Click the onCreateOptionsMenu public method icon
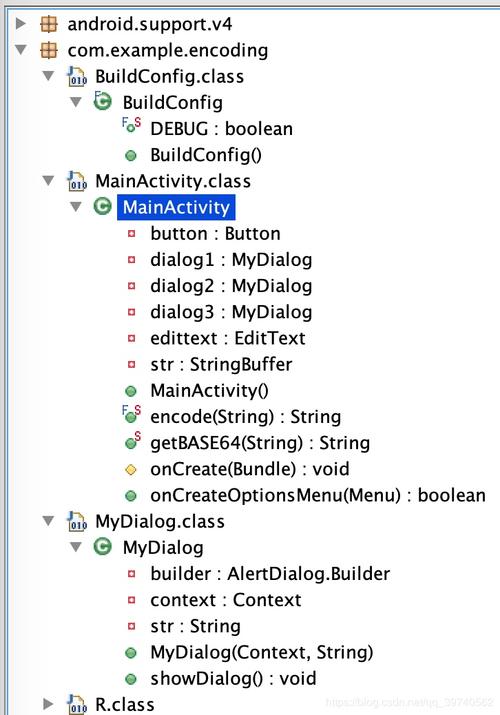The height and width of the screenshot is (715, 500). [x=131, y=496]
